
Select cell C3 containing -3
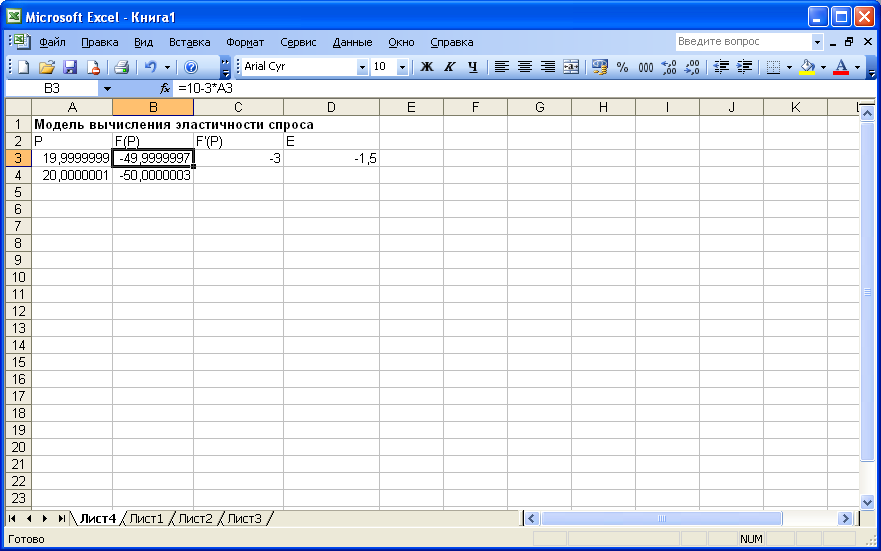(238, 158)
